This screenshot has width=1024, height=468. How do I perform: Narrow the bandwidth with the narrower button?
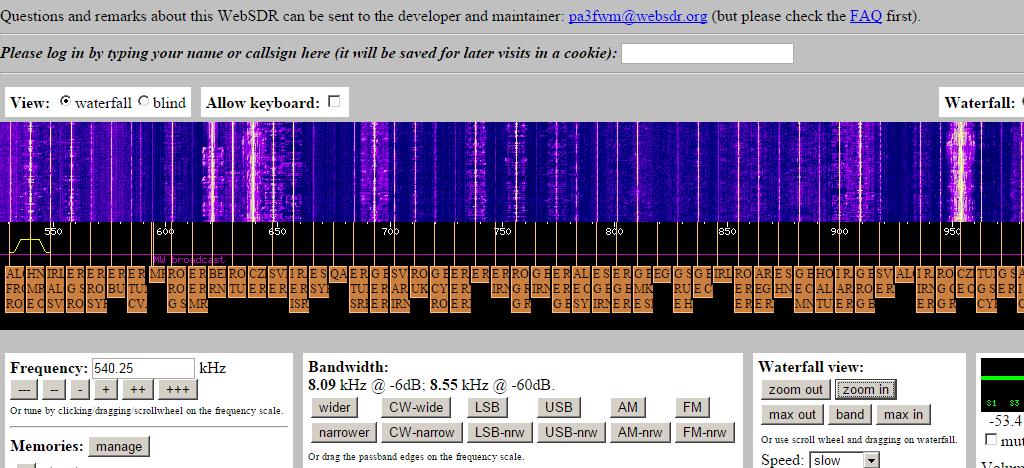pos(344,432)
